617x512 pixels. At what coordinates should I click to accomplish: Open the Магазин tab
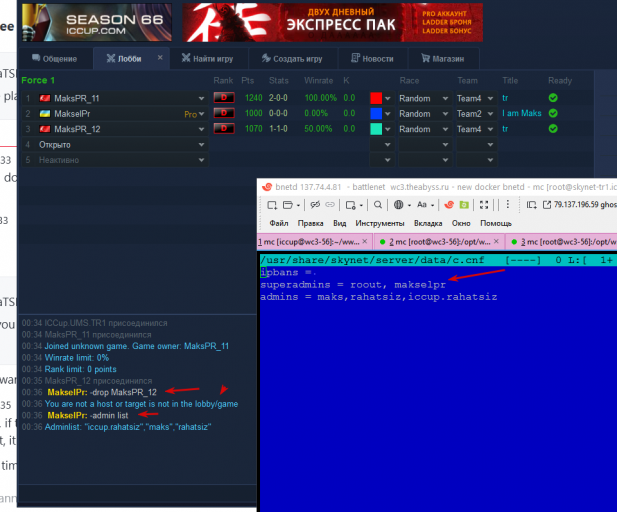443,59
